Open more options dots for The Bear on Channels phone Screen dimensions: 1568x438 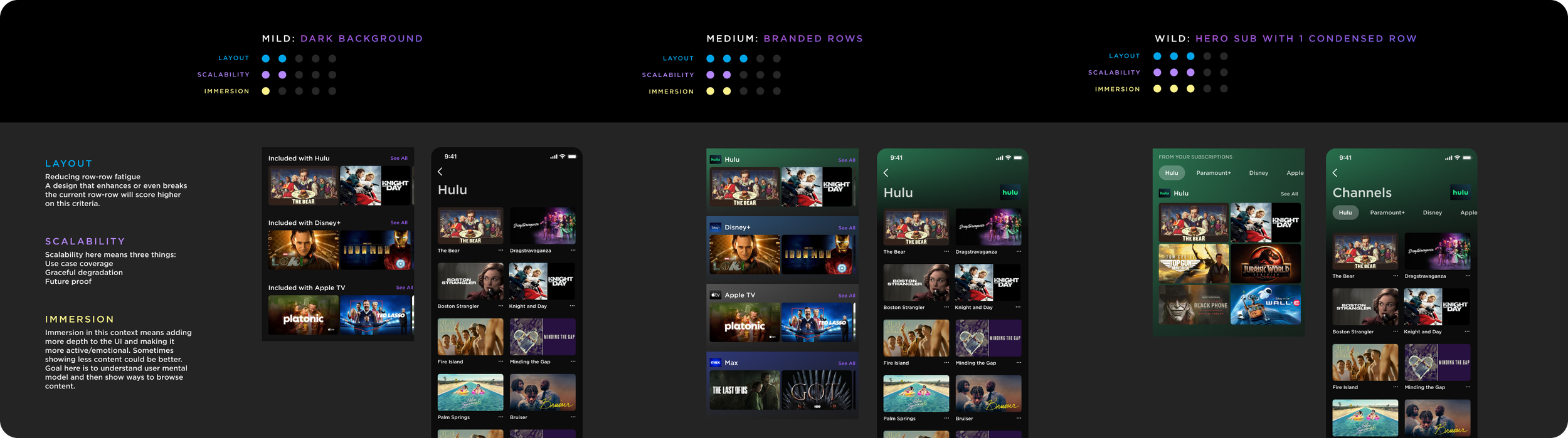1396,276
